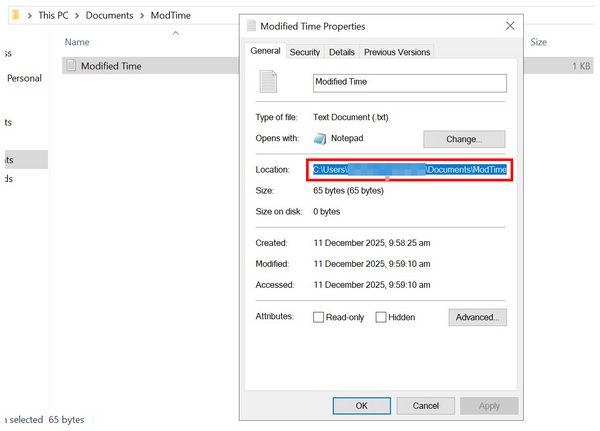
Task: Sort by the Size column header
Action: point(538,42)
